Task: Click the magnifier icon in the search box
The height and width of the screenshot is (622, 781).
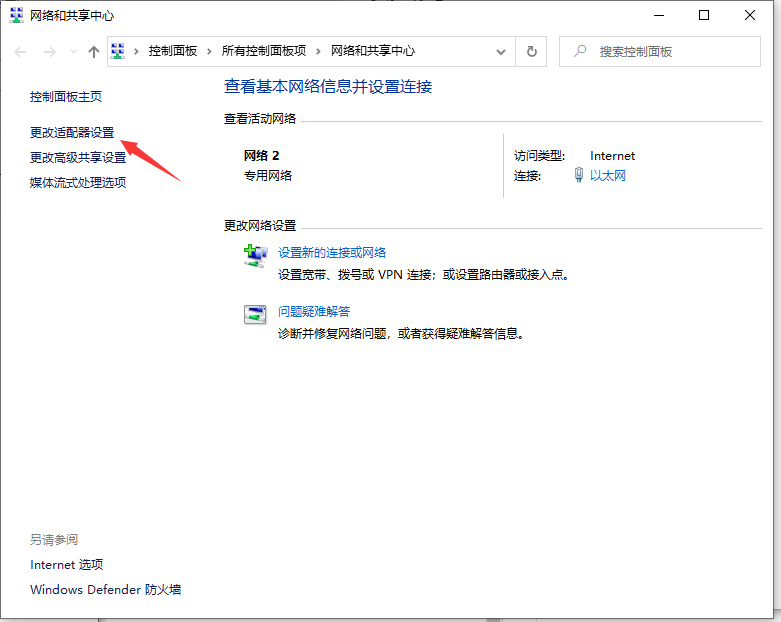Action: [x=579, y=51]
